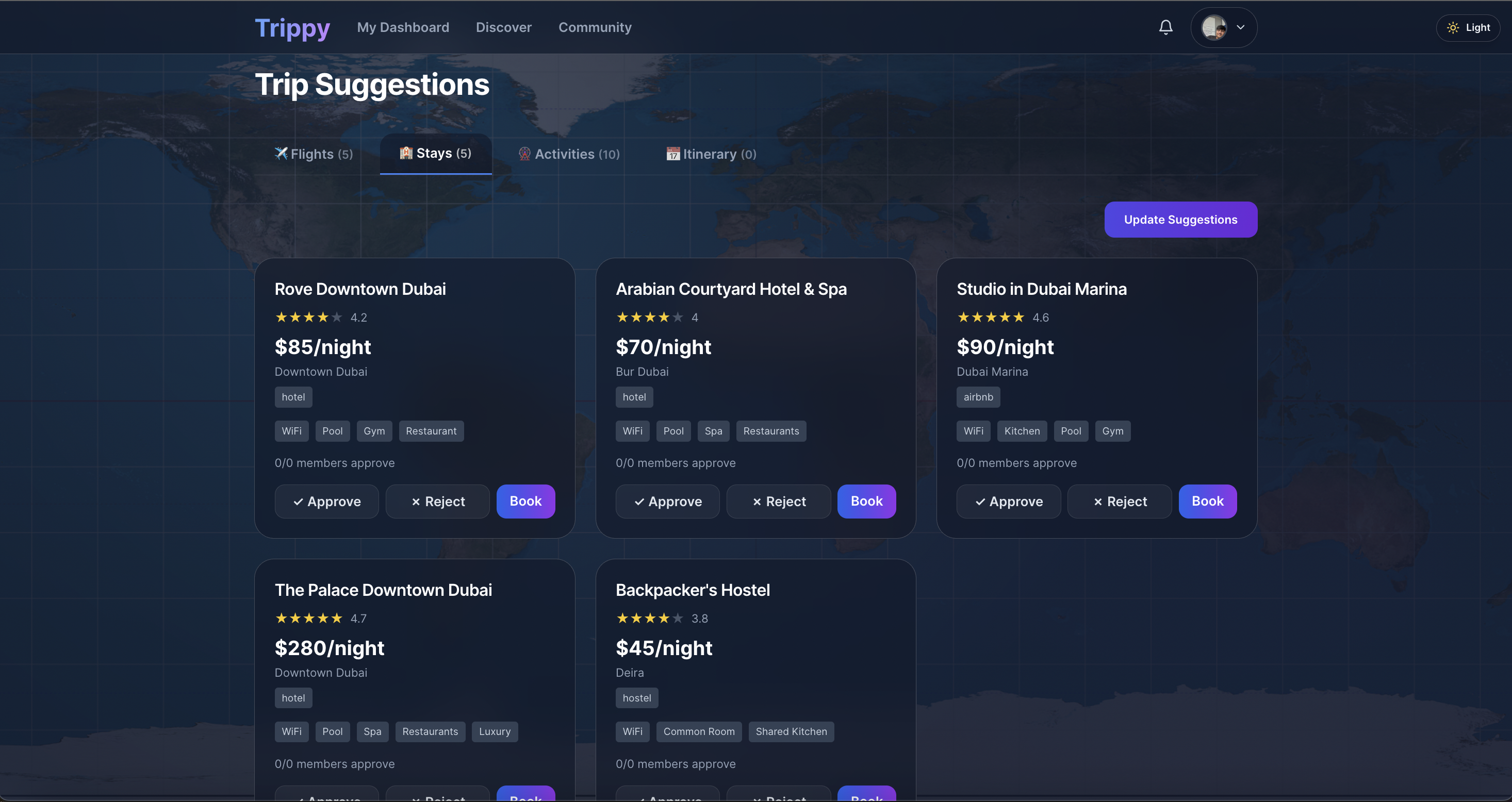
Task: Book Studio in Dubai Marina
Action: point(1207,501)
